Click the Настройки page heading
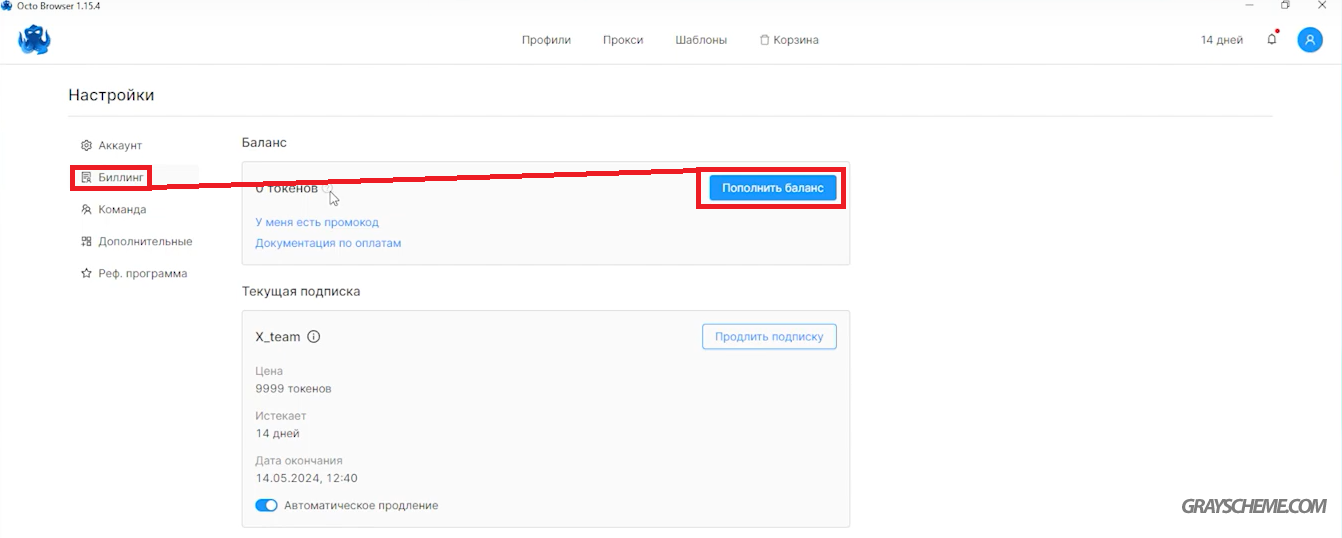Screen dimensions: 1342x538 point(111,95)
